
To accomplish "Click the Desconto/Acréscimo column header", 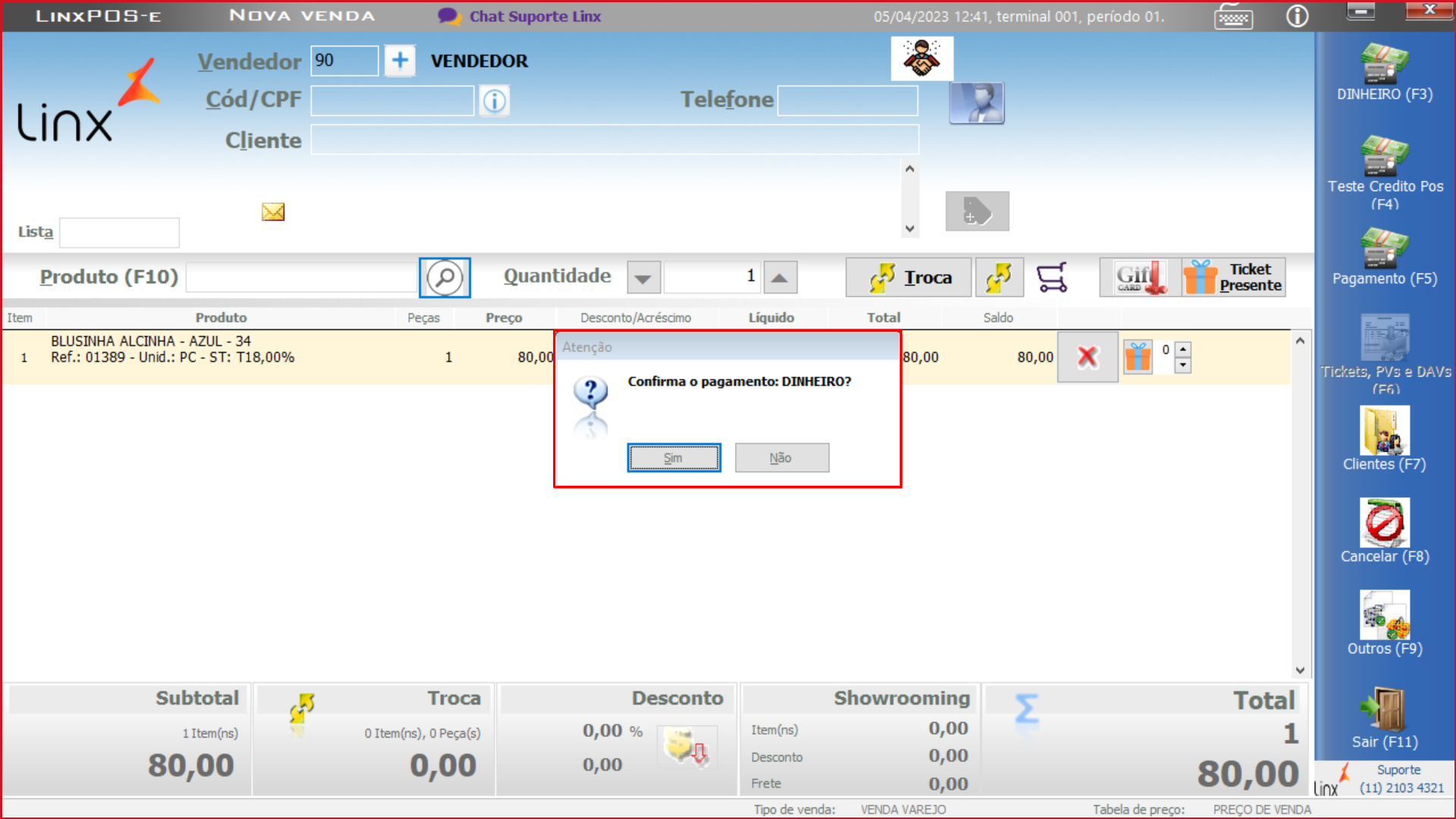I will tap(636, 317).
